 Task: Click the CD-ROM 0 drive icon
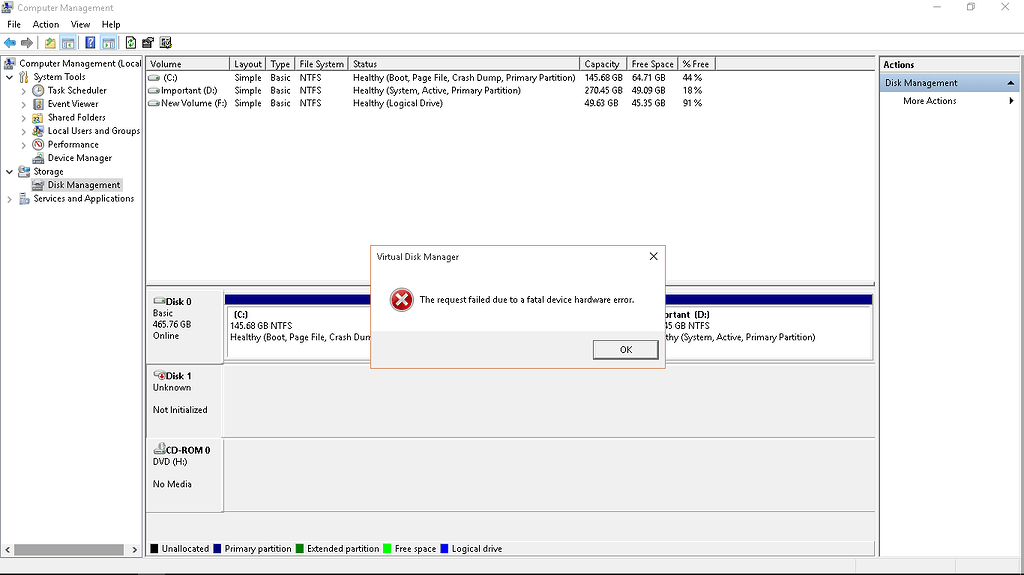[159, 450]
